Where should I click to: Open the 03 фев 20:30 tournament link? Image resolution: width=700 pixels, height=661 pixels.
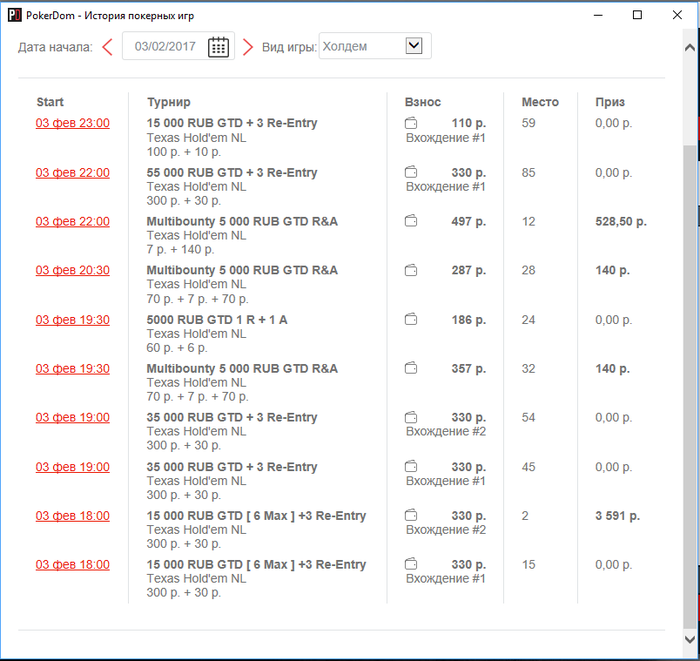73,270
